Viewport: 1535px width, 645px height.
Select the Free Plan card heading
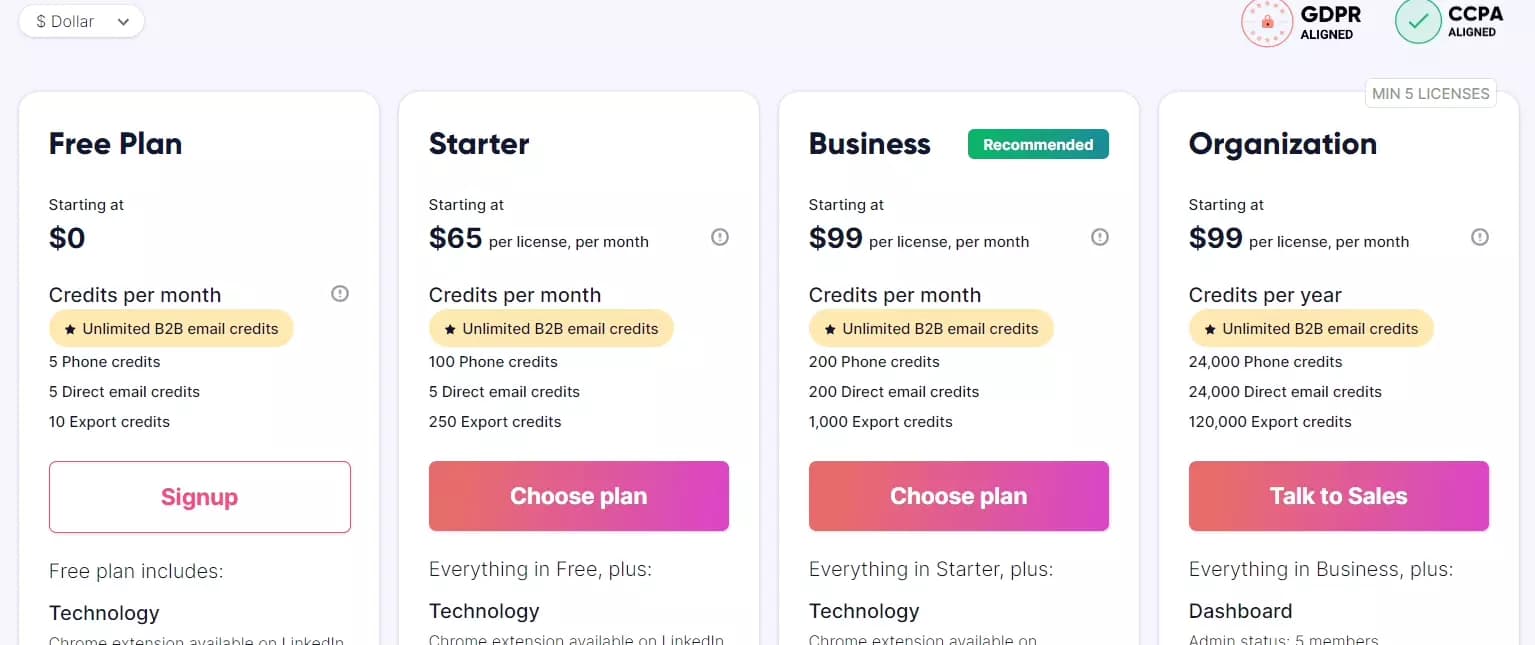point(114,143)
